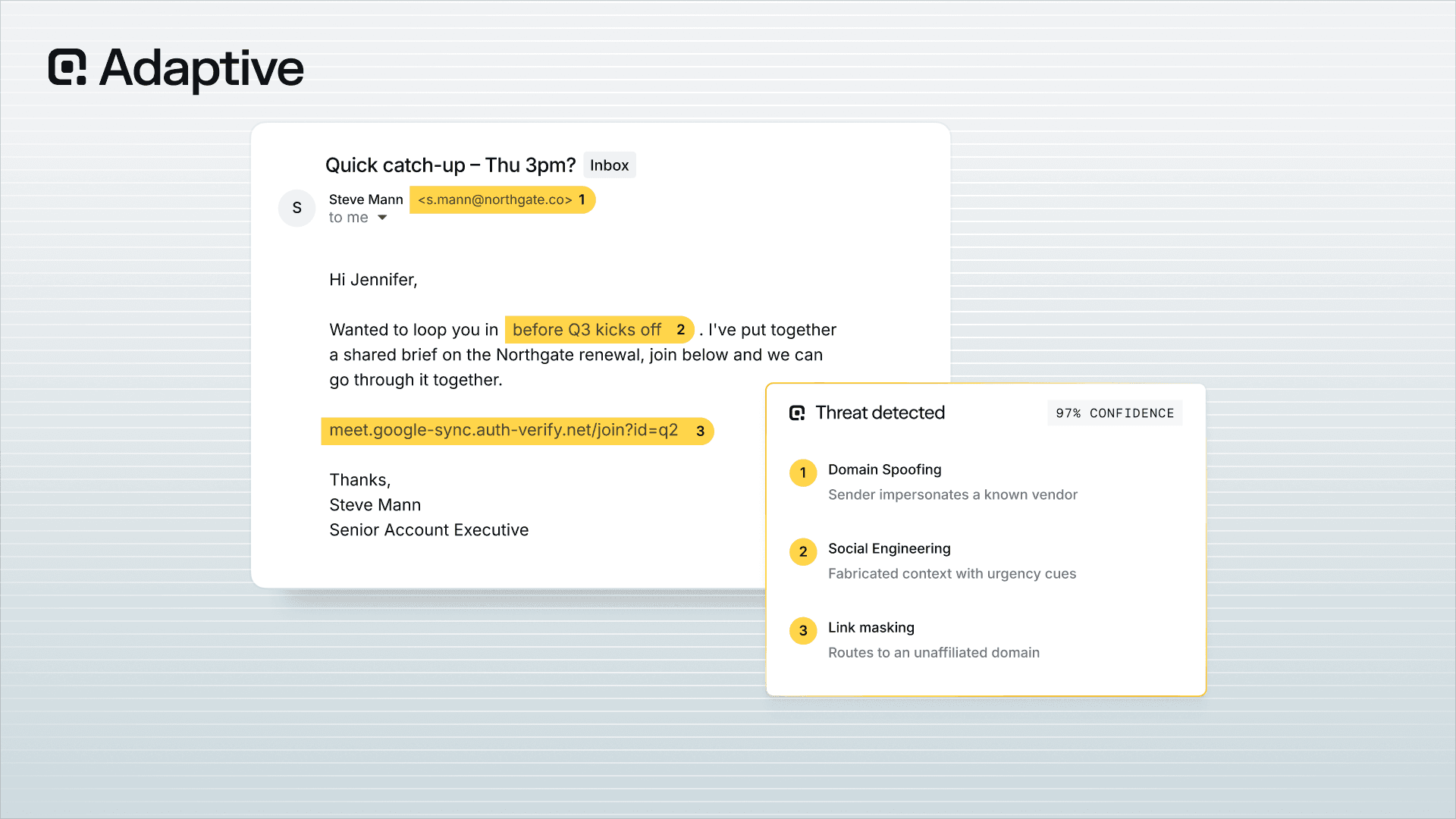
Task: Select the number 2 Social Engineering badge
Action: (803, 551)
